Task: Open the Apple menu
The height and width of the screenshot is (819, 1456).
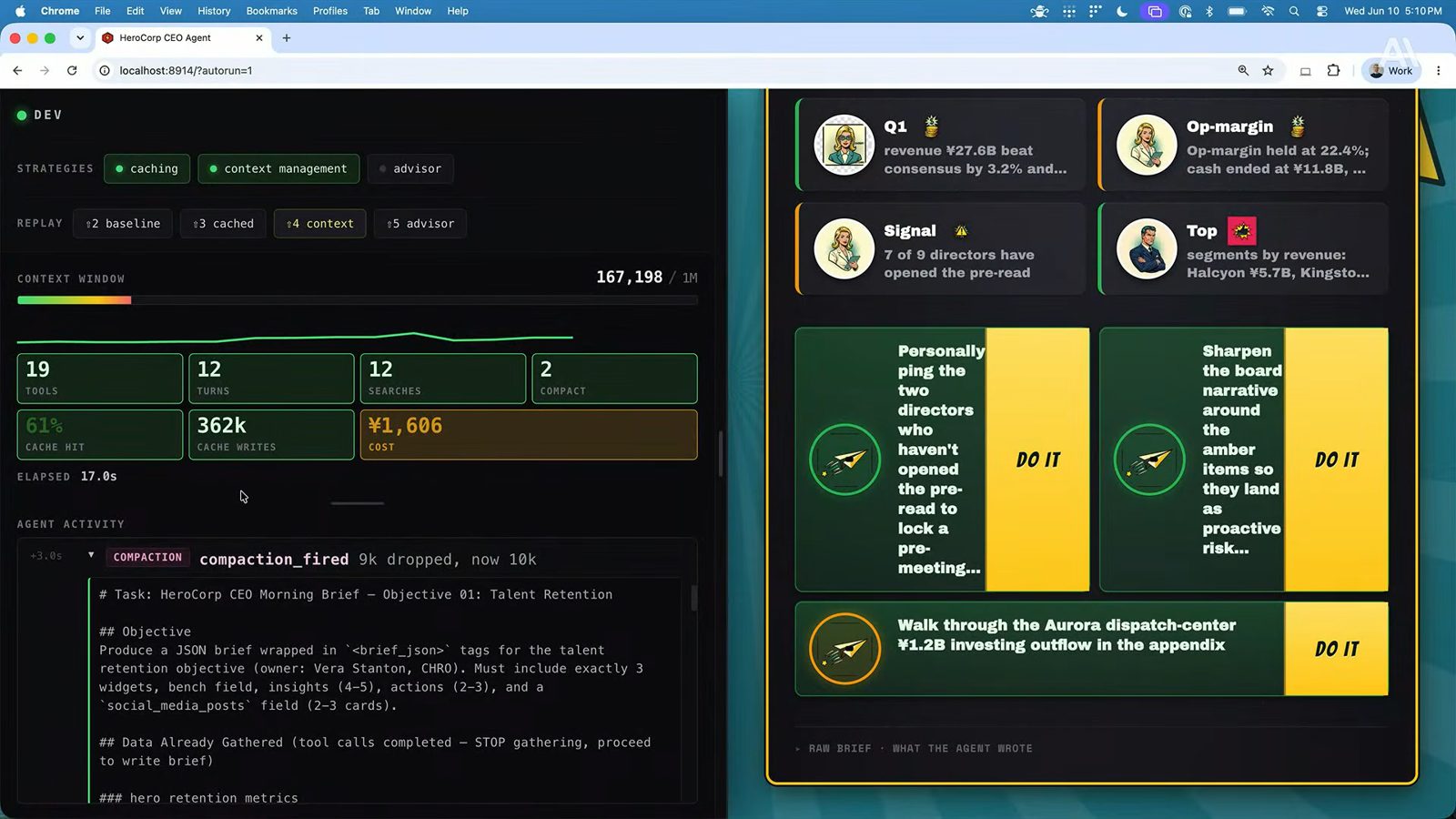Action: 20,11
